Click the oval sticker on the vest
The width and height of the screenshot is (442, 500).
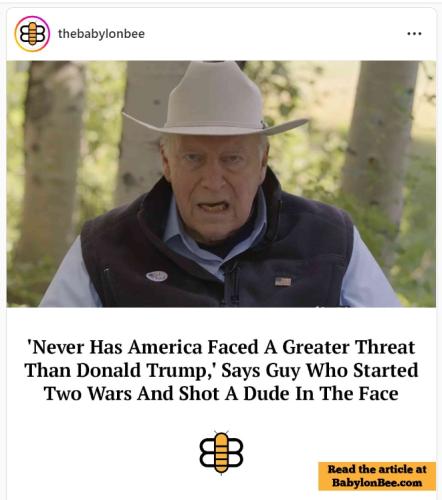coord(157,276)
